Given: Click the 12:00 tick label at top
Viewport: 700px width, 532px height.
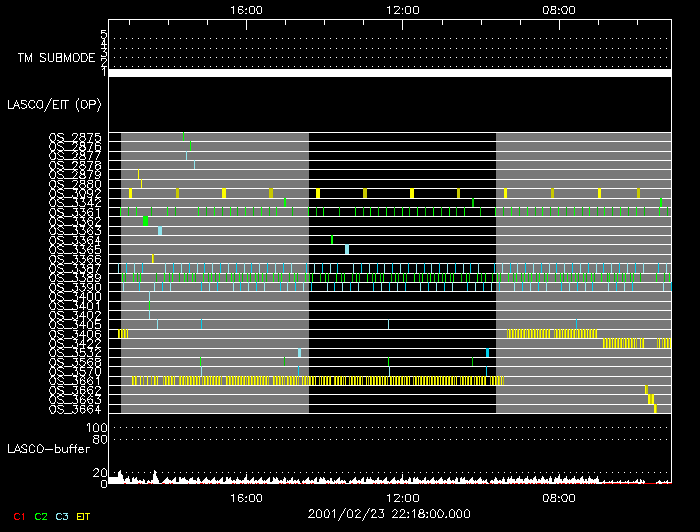Looking at the screenshot, I should pyautogui.click(x=402, y=9).
